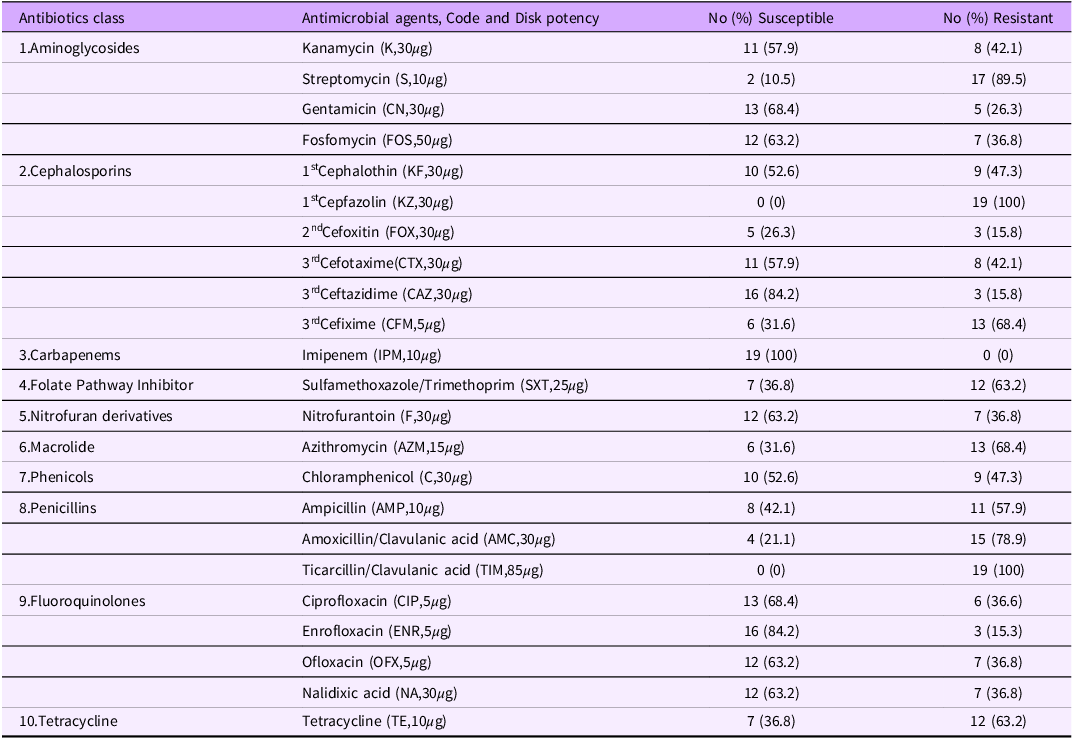Select the Azithromycin (AZM,15µg) cell
The width and height of the screenshot is (1073, 739).
383,447
